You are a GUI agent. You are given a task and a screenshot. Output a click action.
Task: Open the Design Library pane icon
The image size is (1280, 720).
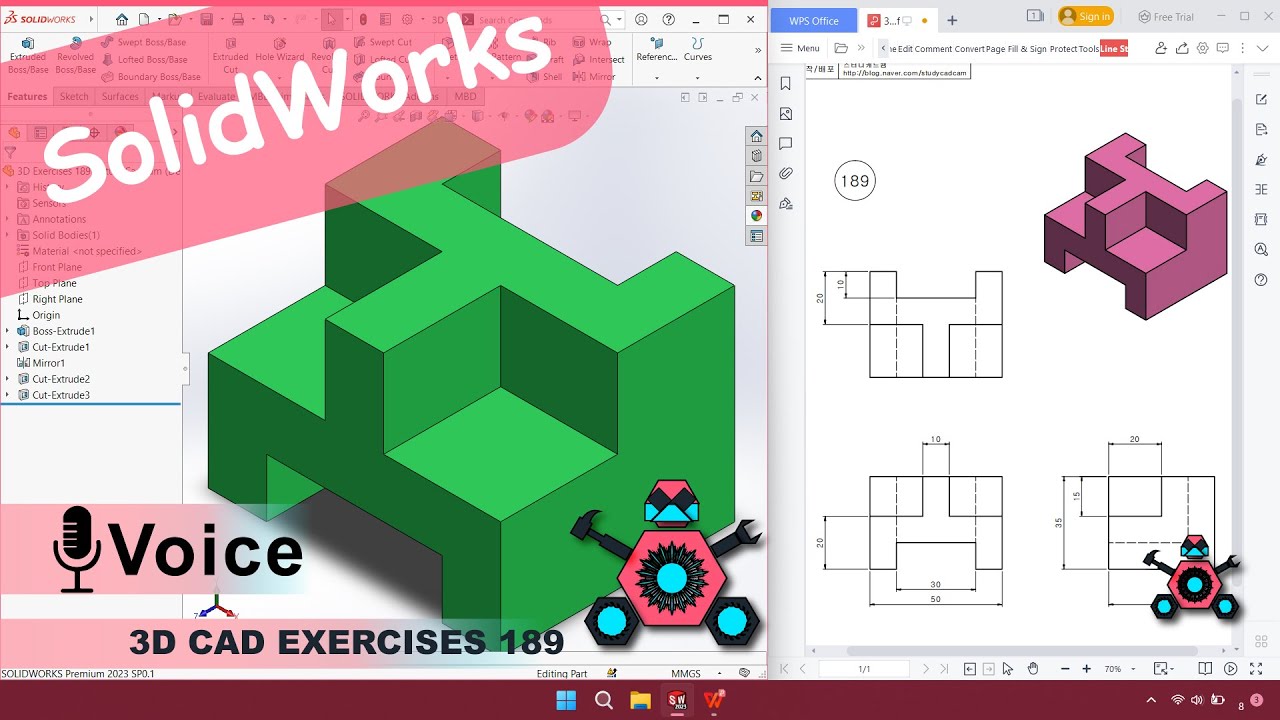tap(756, 156)
